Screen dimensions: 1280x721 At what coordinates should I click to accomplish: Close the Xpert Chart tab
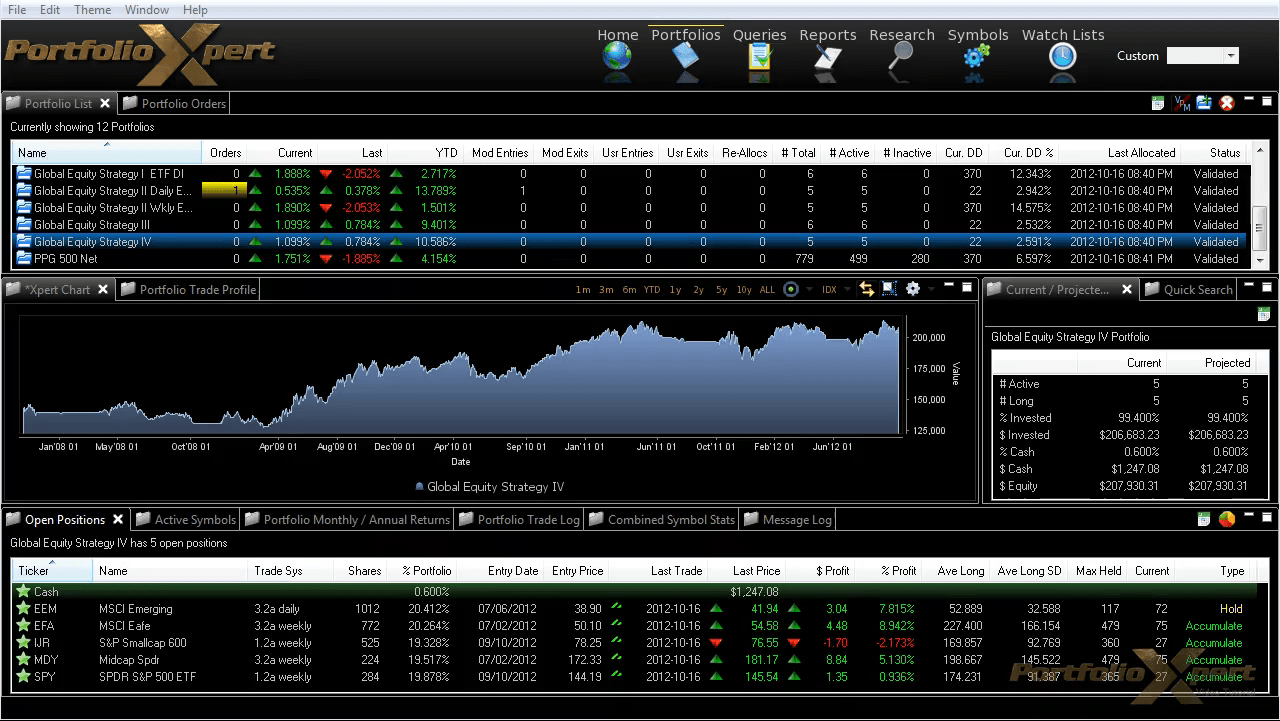103,290
